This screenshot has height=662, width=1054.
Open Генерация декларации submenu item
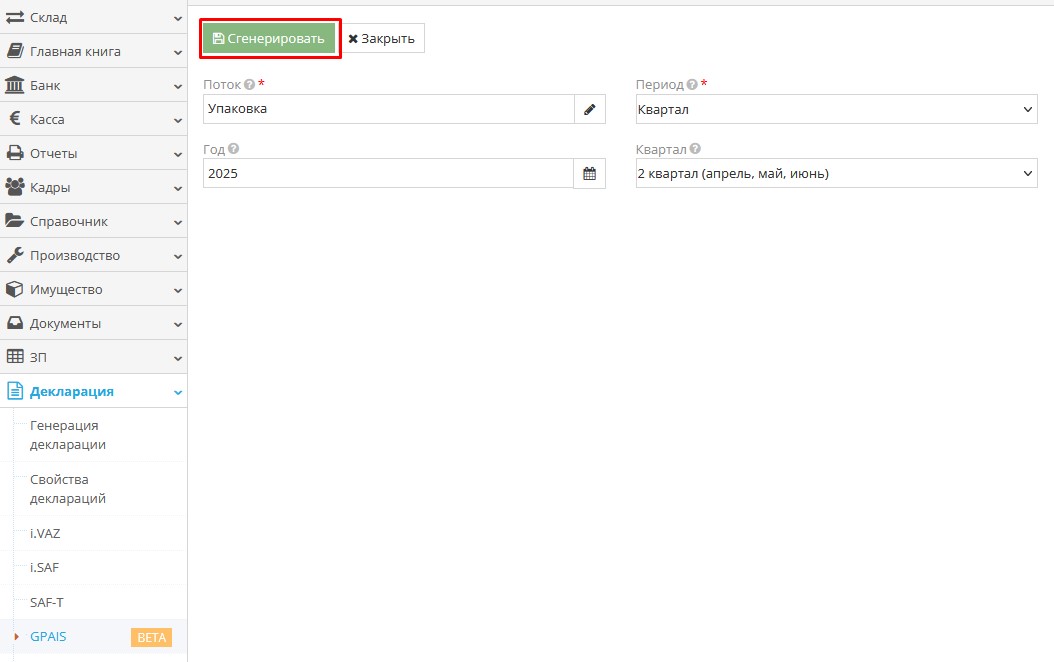68,435
